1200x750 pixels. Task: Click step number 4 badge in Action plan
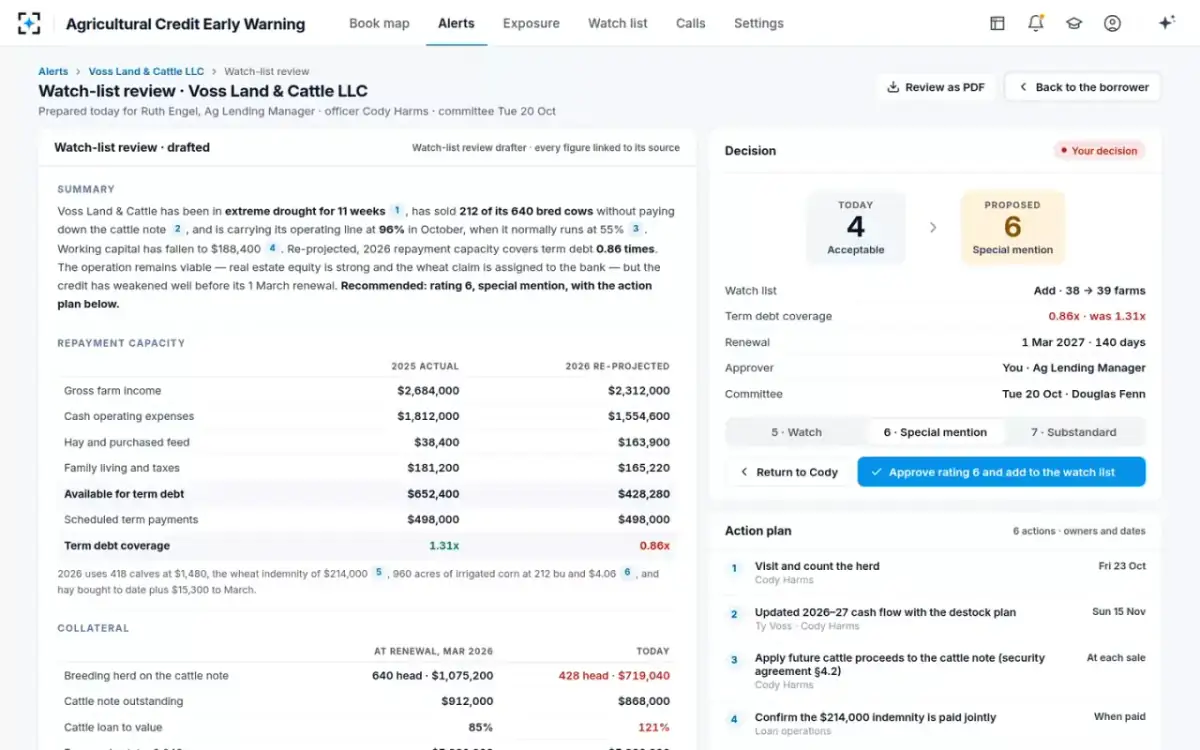(734, 719)
